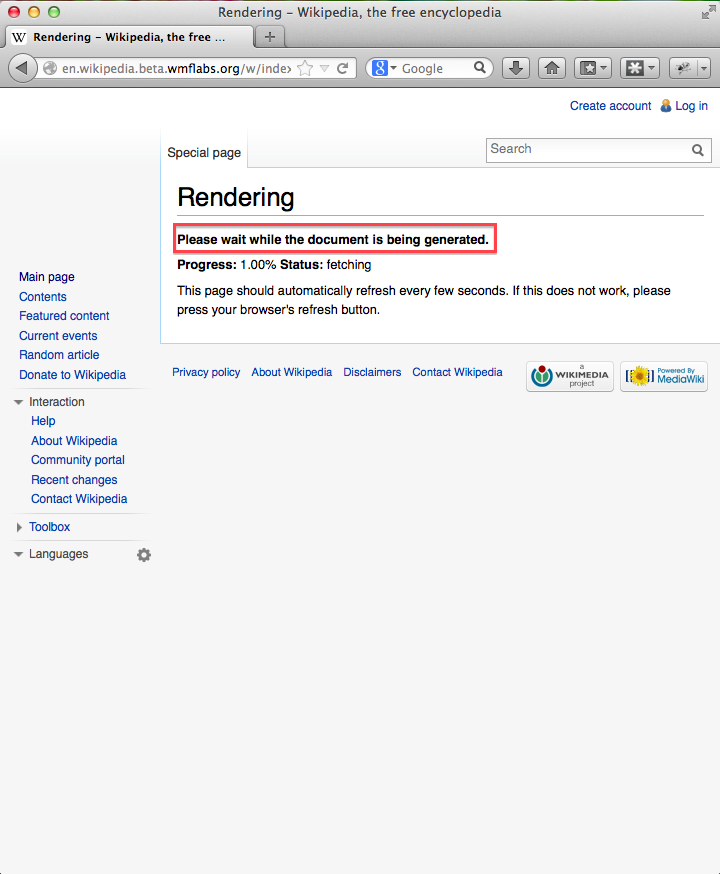Click the 'Progress: 1.00%' status text
The image size is (720, 874).
tap(227, 265)
